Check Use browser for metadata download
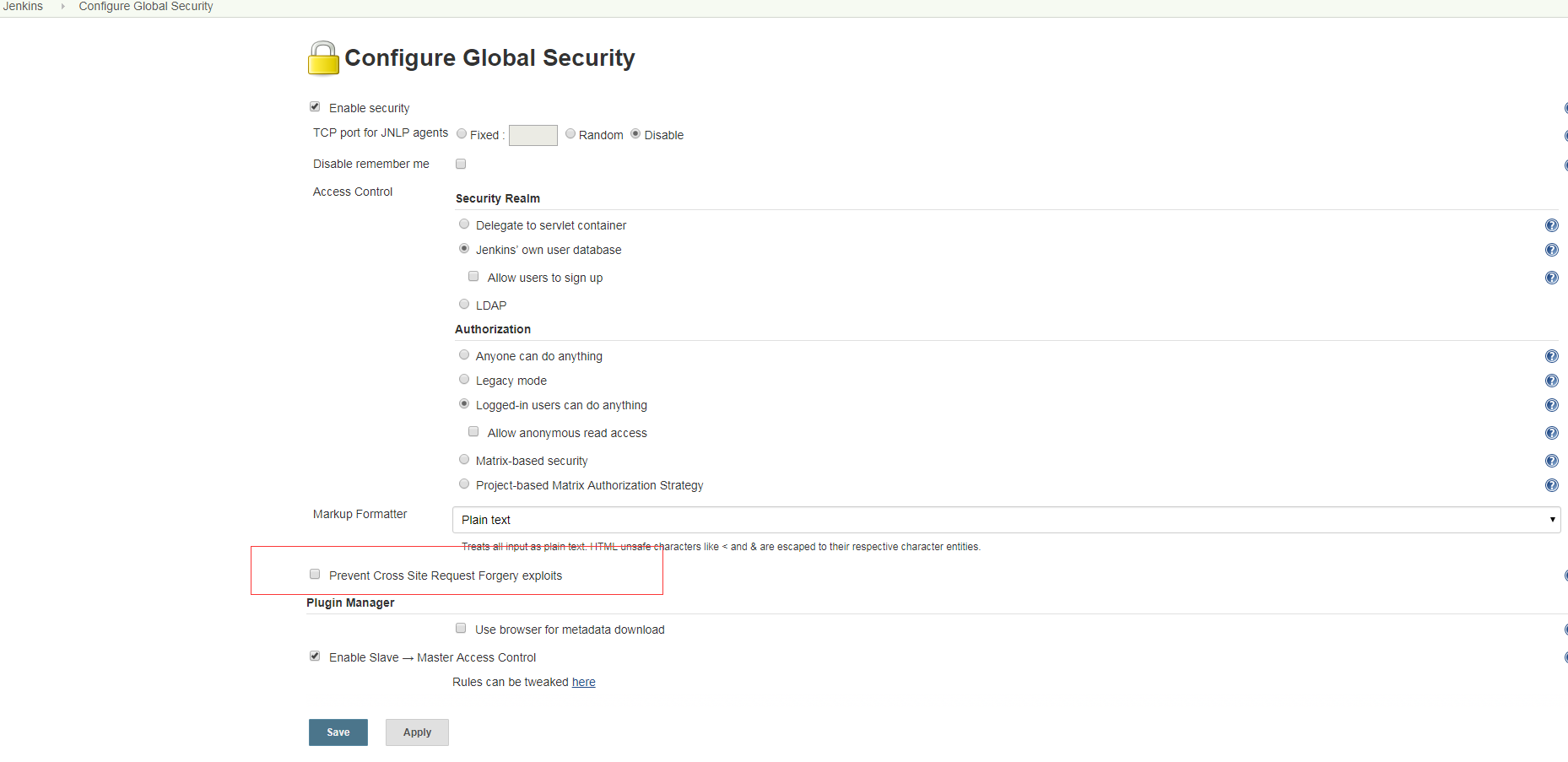Image resolution: width=1568 pixels, height=762 pixels. [x=461, y=628]
